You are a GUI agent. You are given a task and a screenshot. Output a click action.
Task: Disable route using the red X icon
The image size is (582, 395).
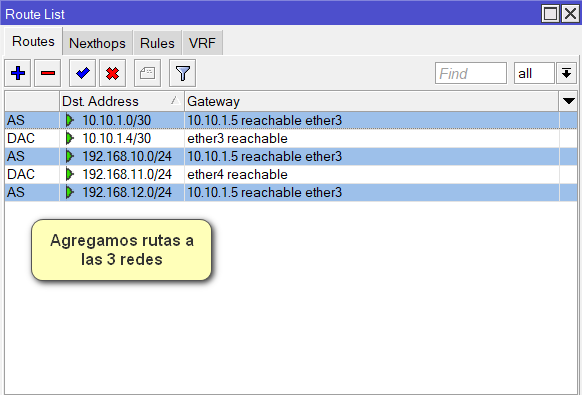coord(112,73)
